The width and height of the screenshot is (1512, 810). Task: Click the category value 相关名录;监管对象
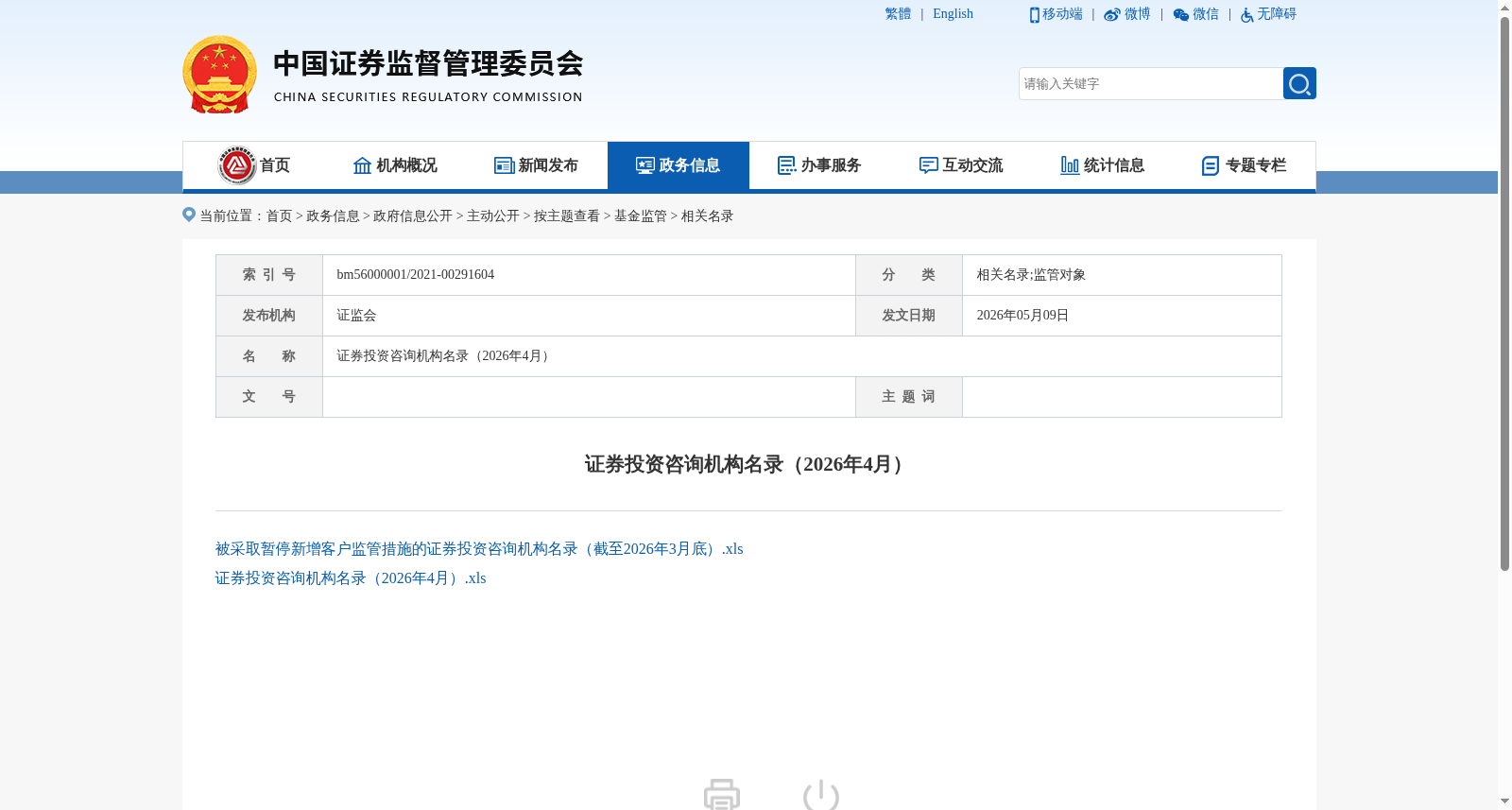tap(1031, 275)
